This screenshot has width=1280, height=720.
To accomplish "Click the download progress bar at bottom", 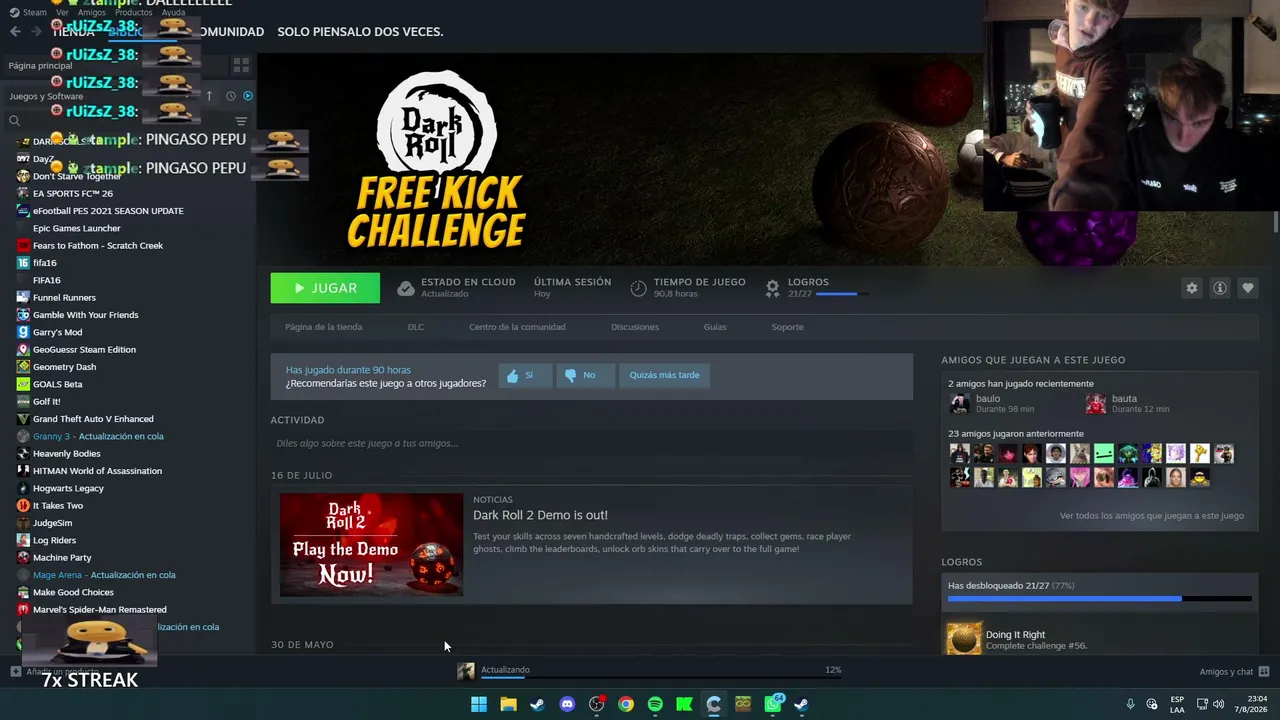I will click(660, 678).
